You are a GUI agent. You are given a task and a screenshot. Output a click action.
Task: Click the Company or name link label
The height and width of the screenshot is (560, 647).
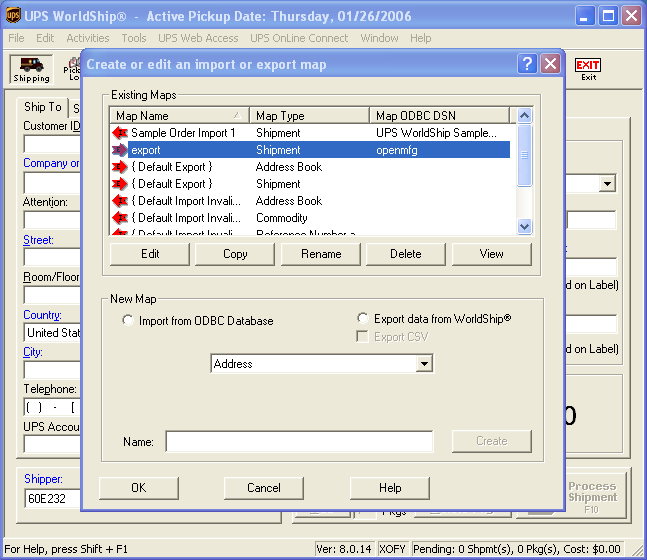pos(51,163)
